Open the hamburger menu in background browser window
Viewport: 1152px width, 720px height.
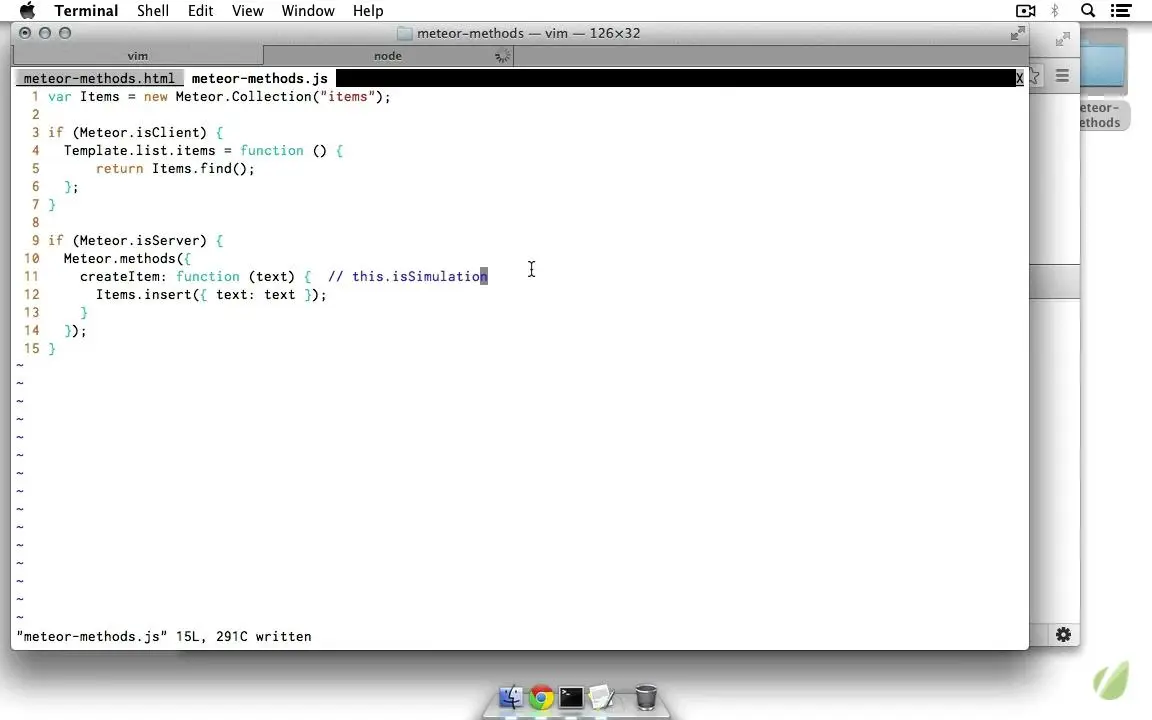click(x=1062, y=76)
